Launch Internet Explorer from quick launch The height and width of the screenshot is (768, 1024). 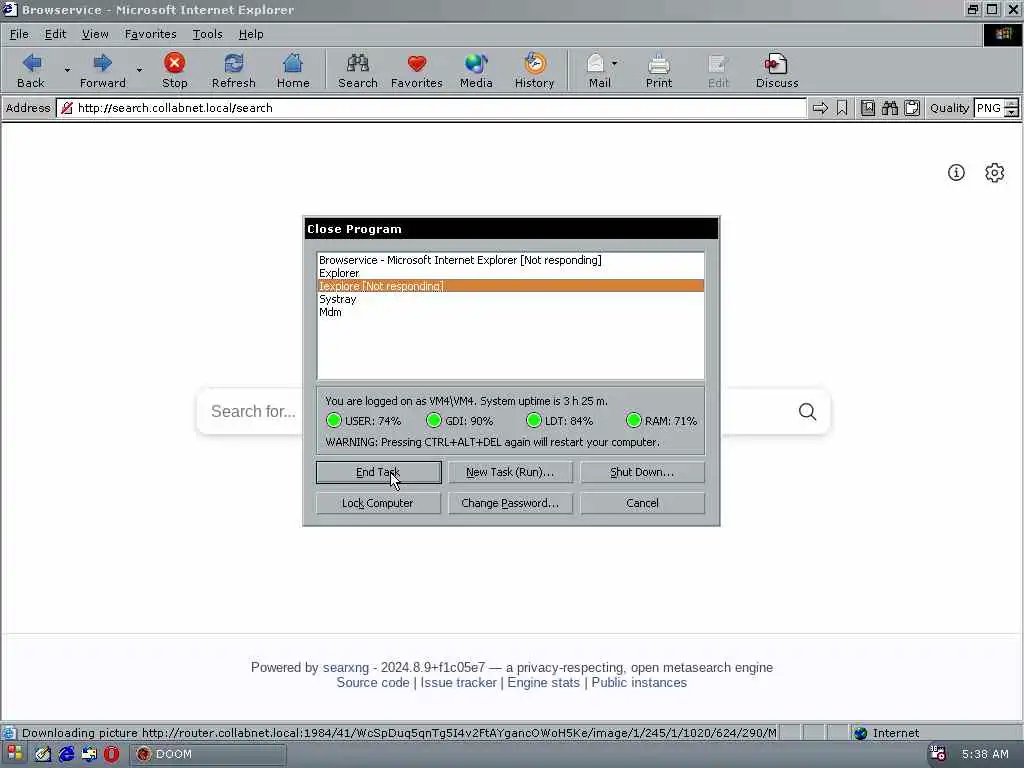(x=67, y=754)
